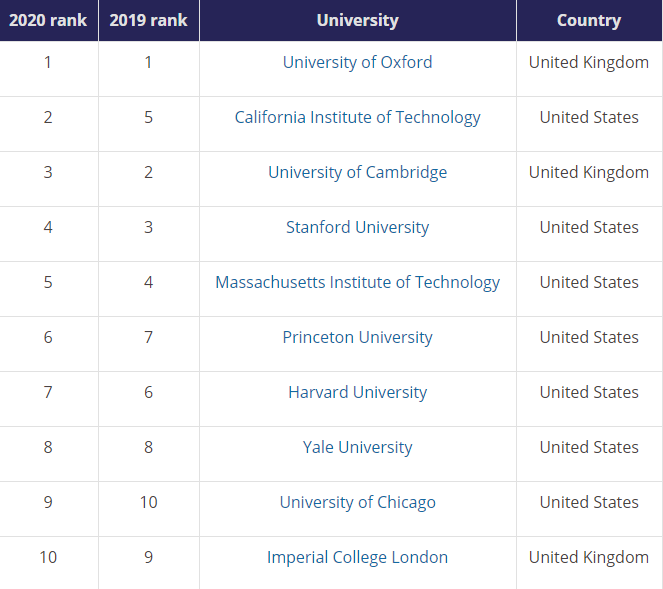The height and width of the screenshot is (589, 663).
Task: Click United States in Stanford's row
Action: click(589, 227)
